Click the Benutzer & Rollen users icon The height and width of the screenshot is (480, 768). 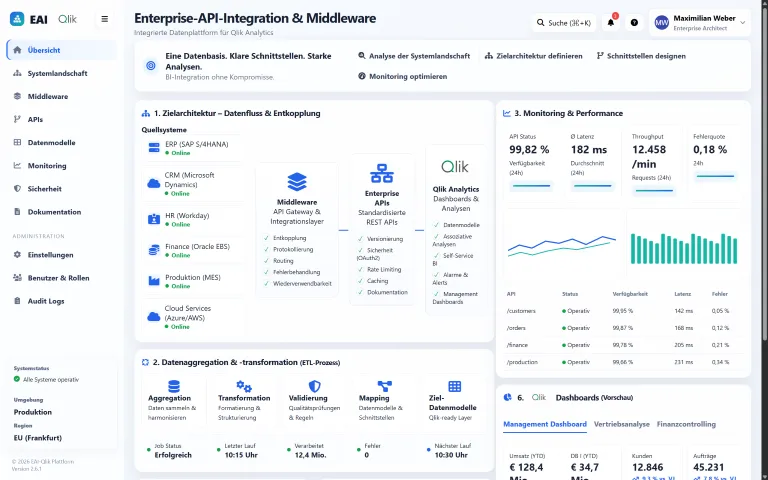(x=17, y=278)
